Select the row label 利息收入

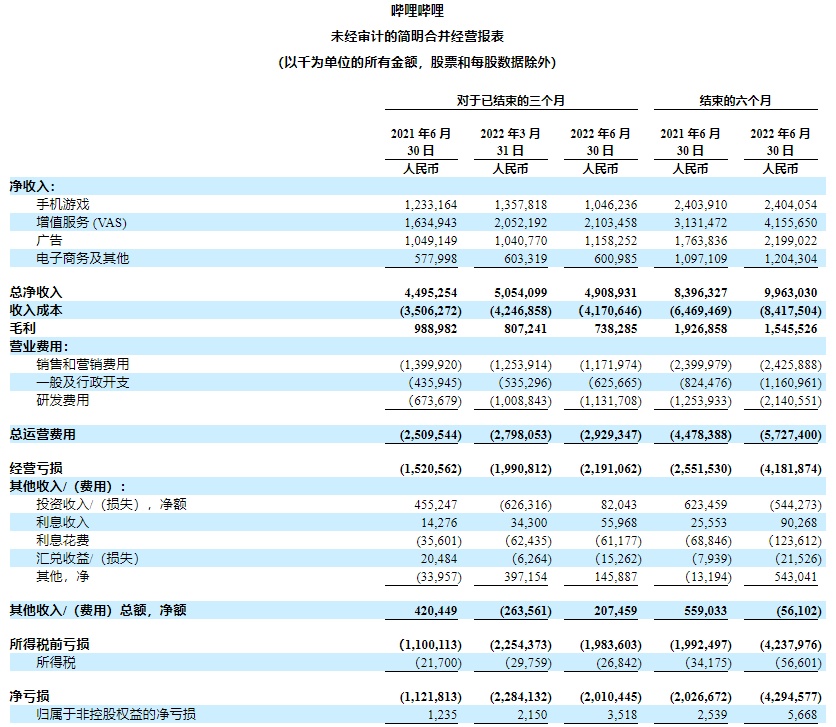pyautogui.click(x=63, y=522)
